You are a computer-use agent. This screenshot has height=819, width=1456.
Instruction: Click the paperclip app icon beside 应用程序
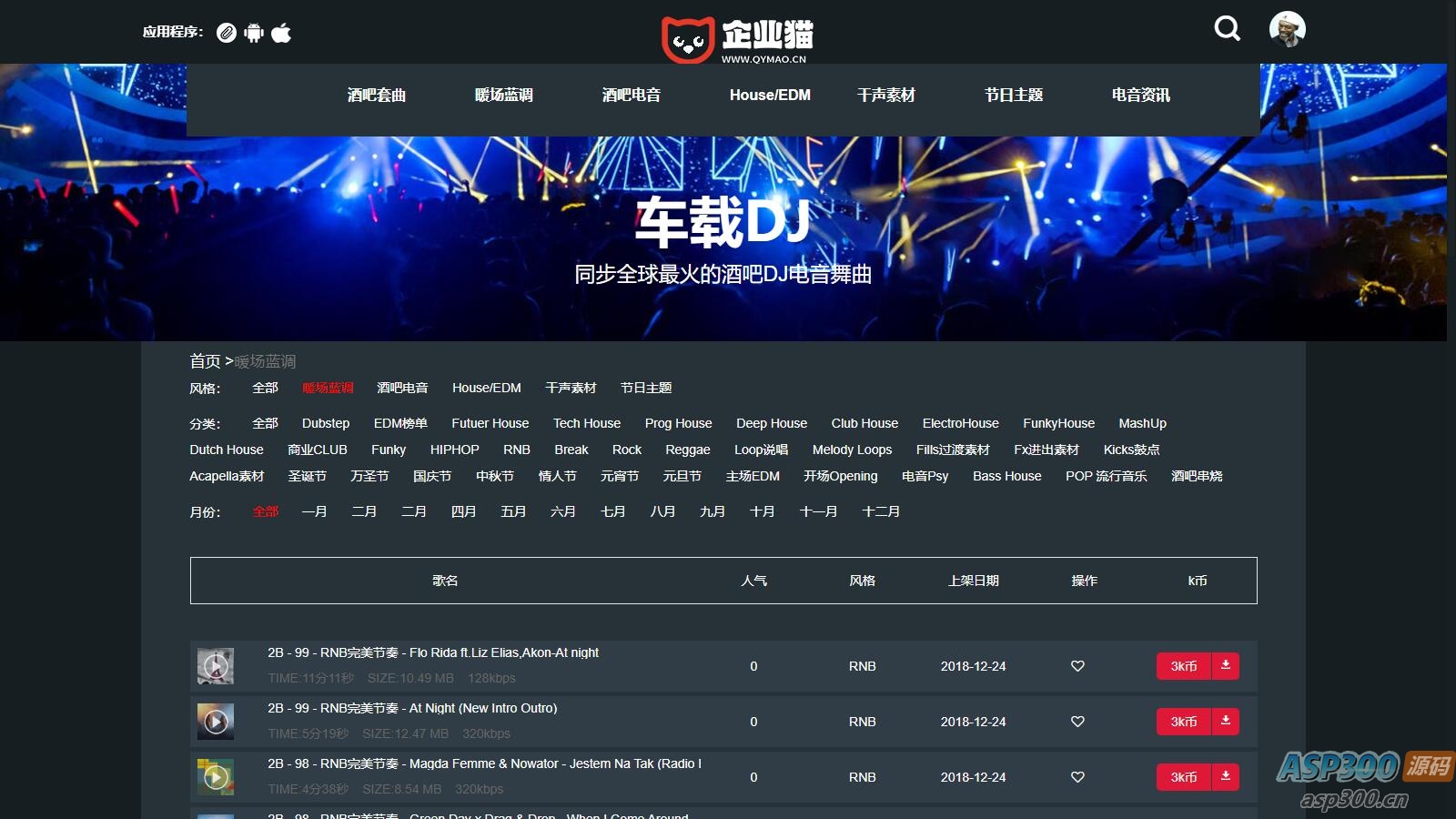(227, 33)
